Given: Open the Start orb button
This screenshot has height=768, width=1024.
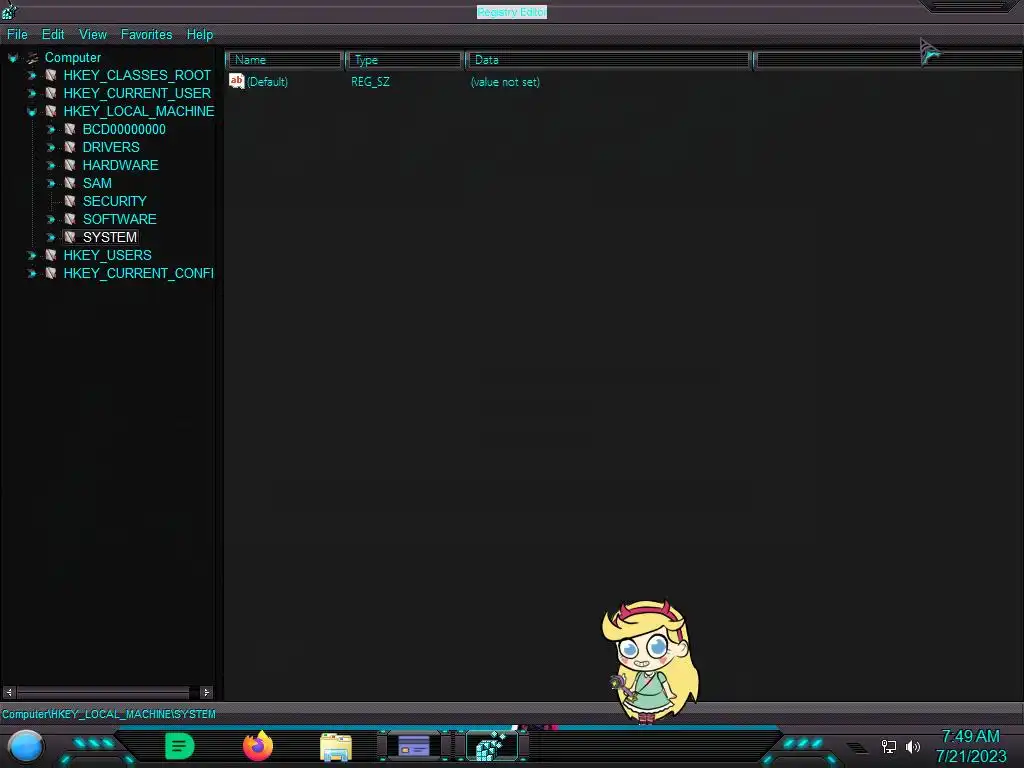Looking at the screenshot, I should (x=26, y=747).
